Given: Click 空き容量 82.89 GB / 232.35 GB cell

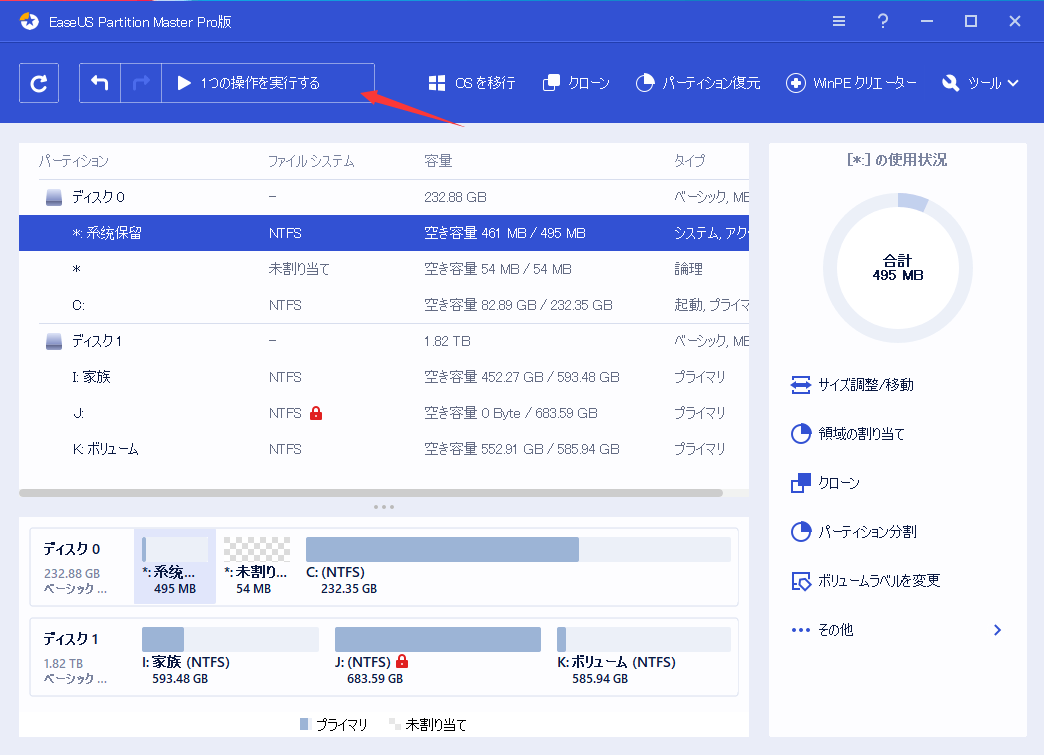Looking at the screenshot, I should pyautogui.click(x=518, y=305).
